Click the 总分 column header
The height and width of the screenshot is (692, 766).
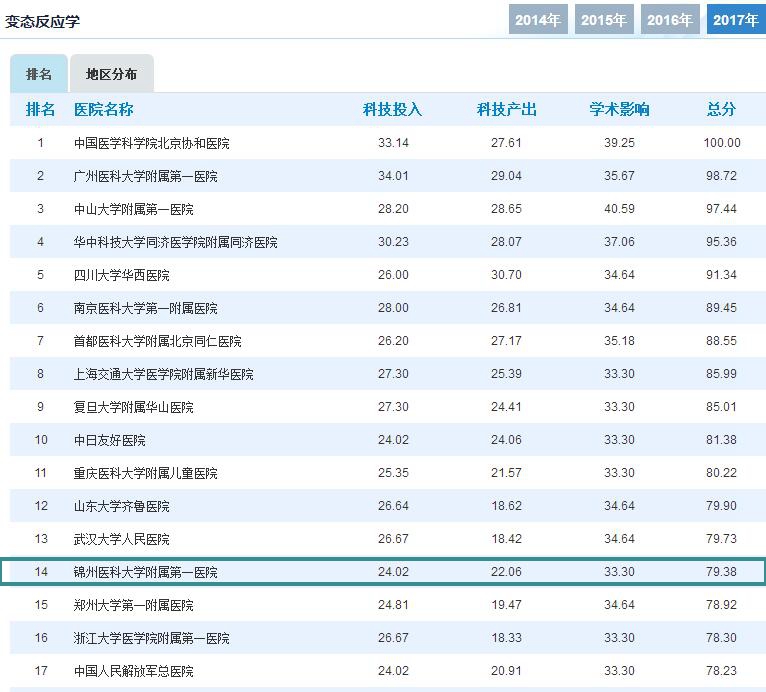coord(722,109)
